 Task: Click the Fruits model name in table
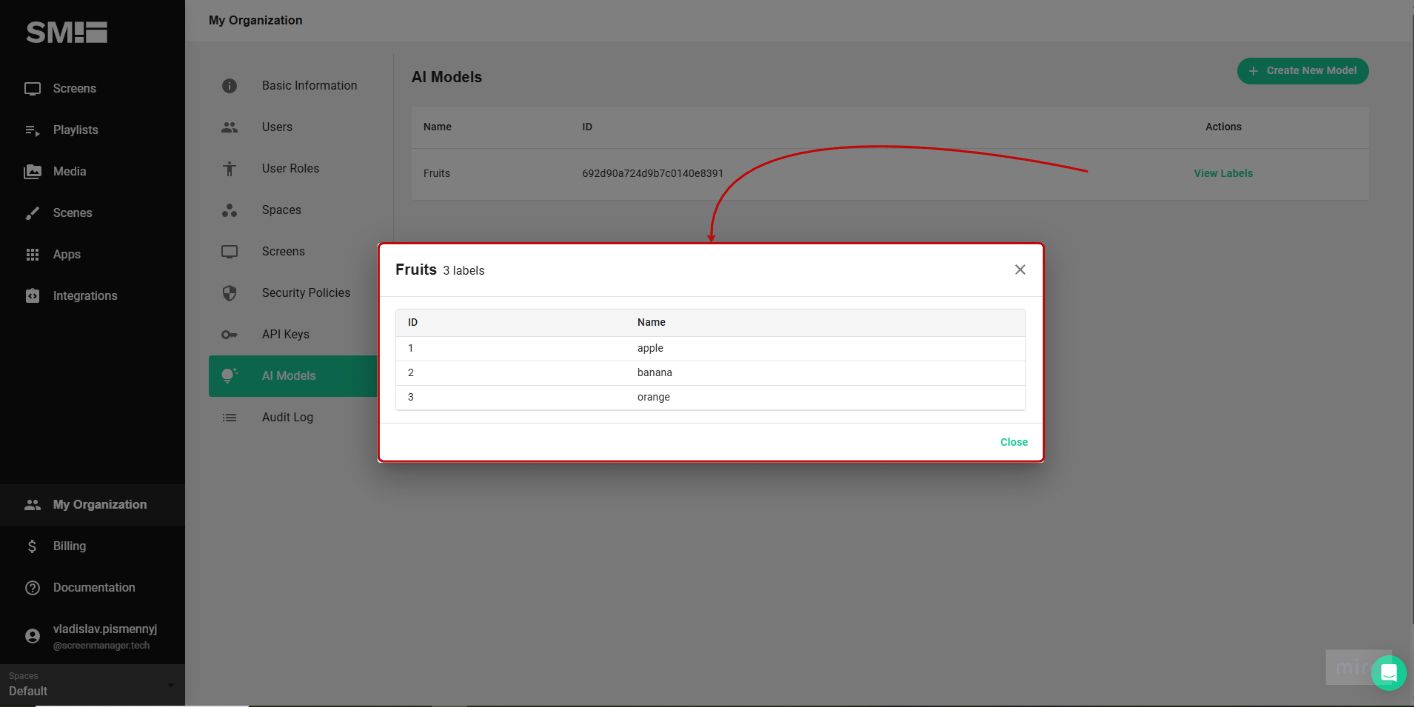point(436,174)
